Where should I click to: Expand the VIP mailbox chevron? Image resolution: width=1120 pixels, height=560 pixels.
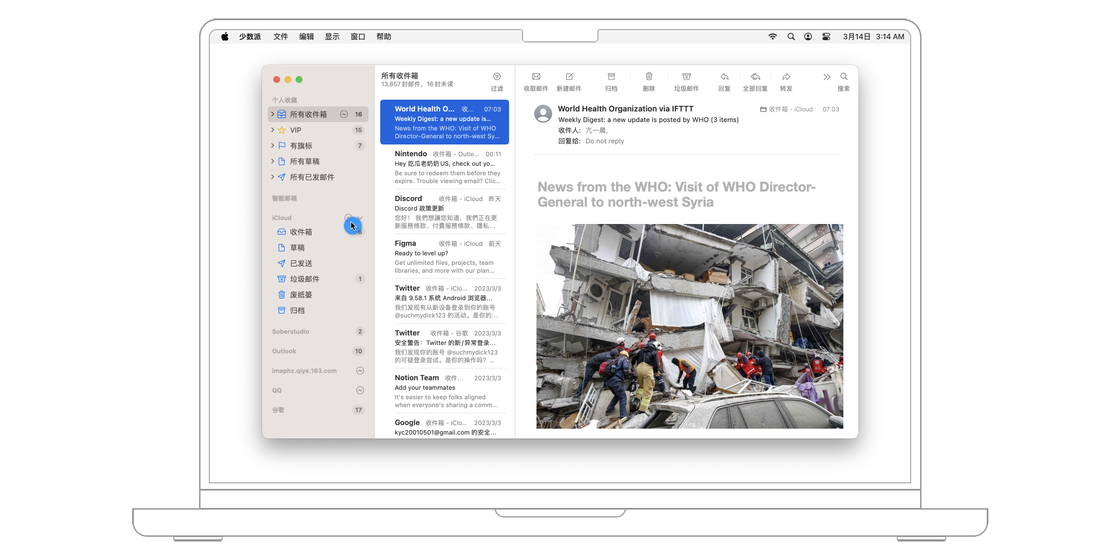tap(272, 130)
